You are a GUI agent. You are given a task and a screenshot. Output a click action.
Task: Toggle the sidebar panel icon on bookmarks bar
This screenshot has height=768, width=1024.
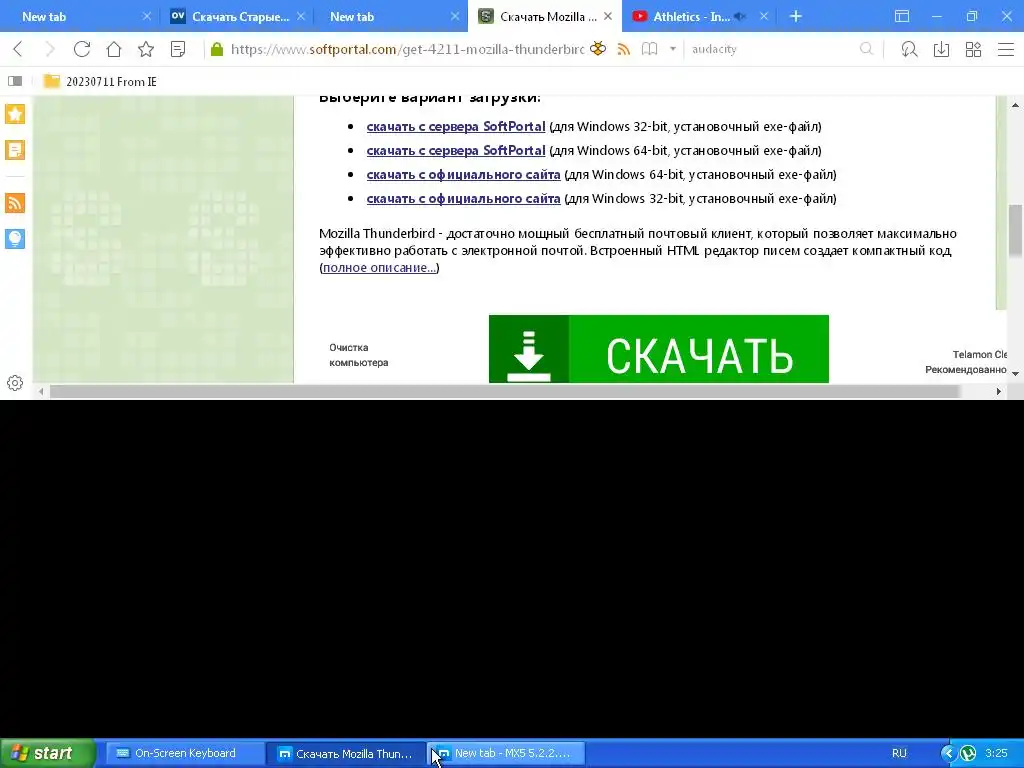(x=15, y=81)
